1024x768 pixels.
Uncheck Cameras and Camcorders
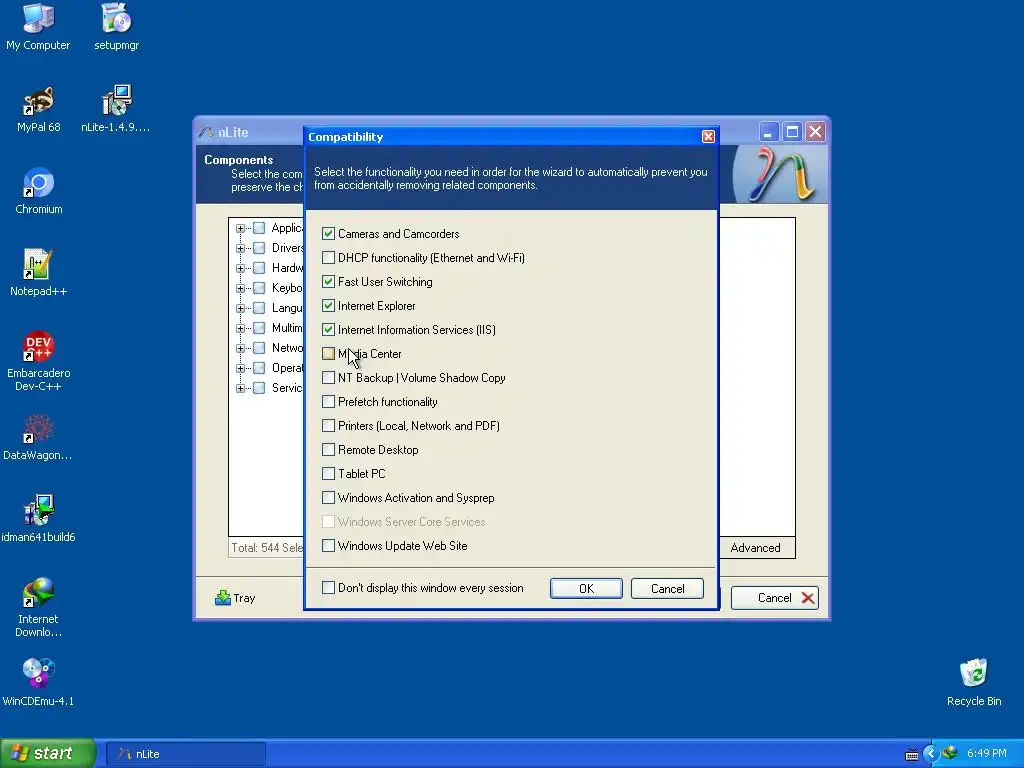[328, 234]
